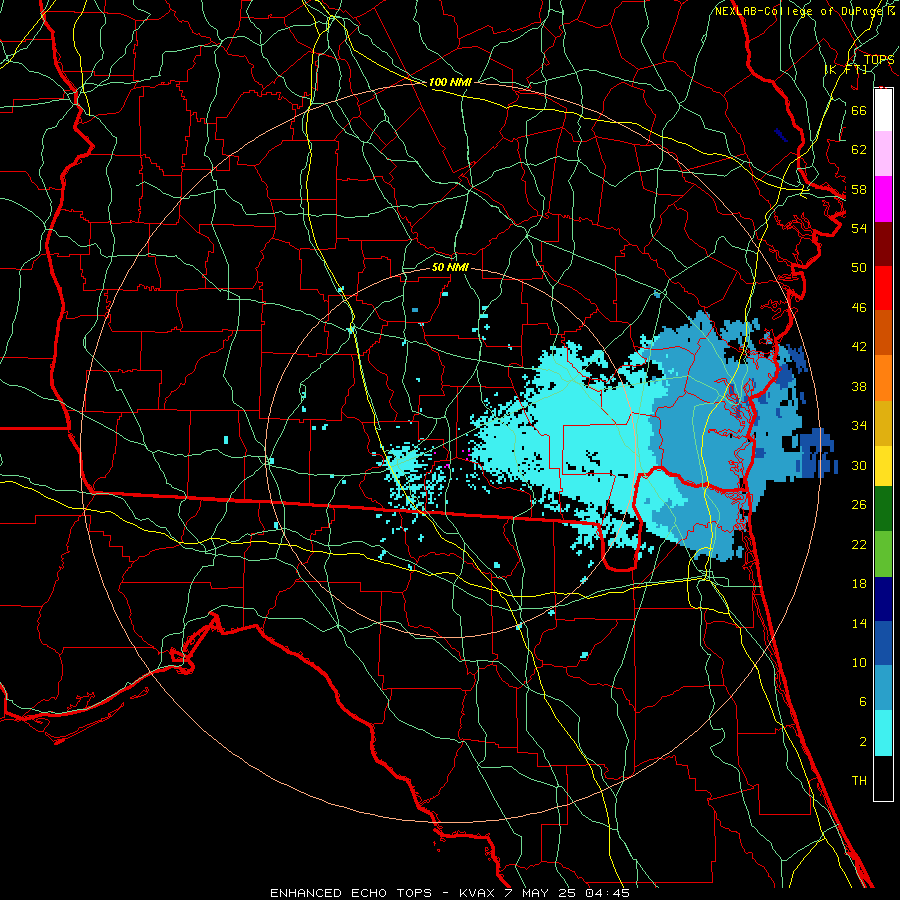Image resolution: width=900 pixels, height=900 pixels.
Task: Click the '34' legend value
Action: pos(859,426)
